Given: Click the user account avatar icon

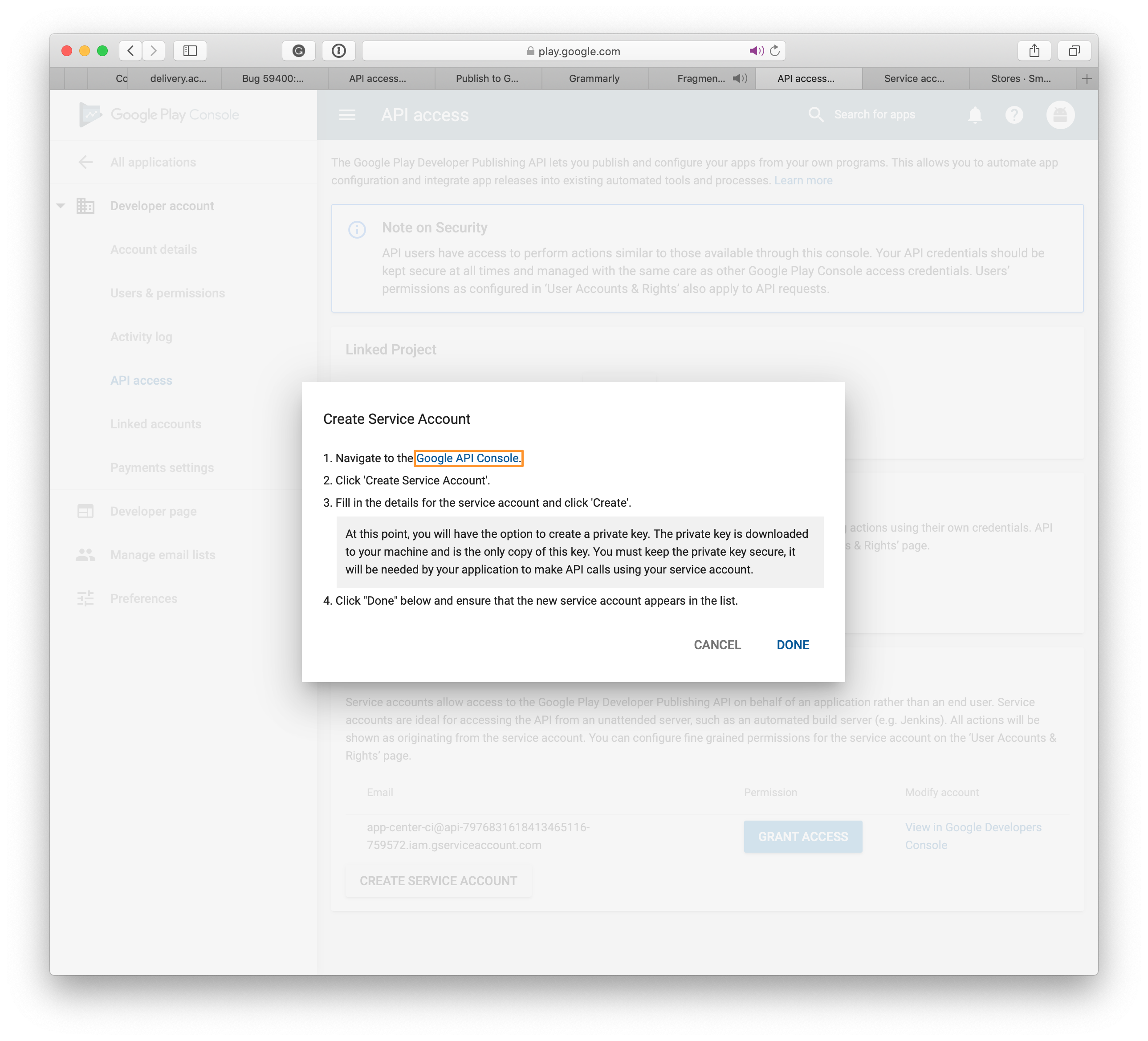Looking at the screenshot, I should (x=1060, y=114).
